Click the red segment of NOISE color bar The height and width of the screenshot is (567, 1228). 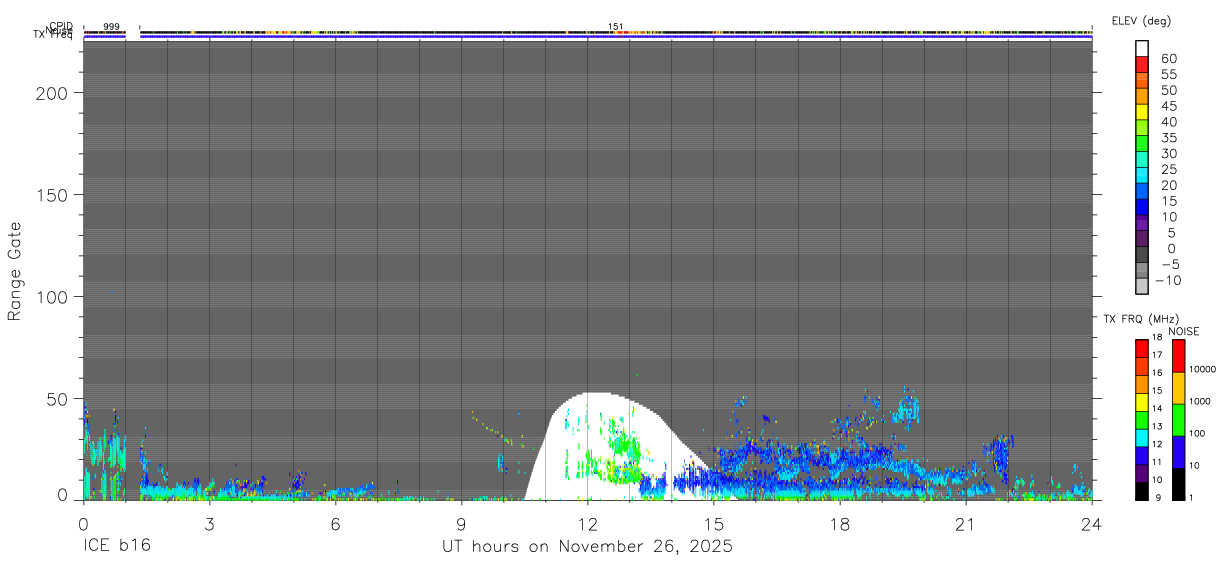point(1178,356)
